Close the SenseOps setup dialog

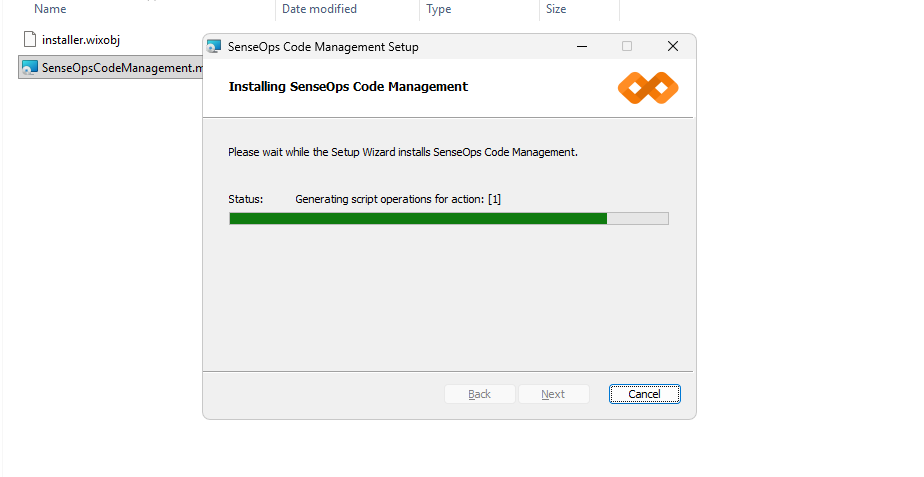coord(673,47)
